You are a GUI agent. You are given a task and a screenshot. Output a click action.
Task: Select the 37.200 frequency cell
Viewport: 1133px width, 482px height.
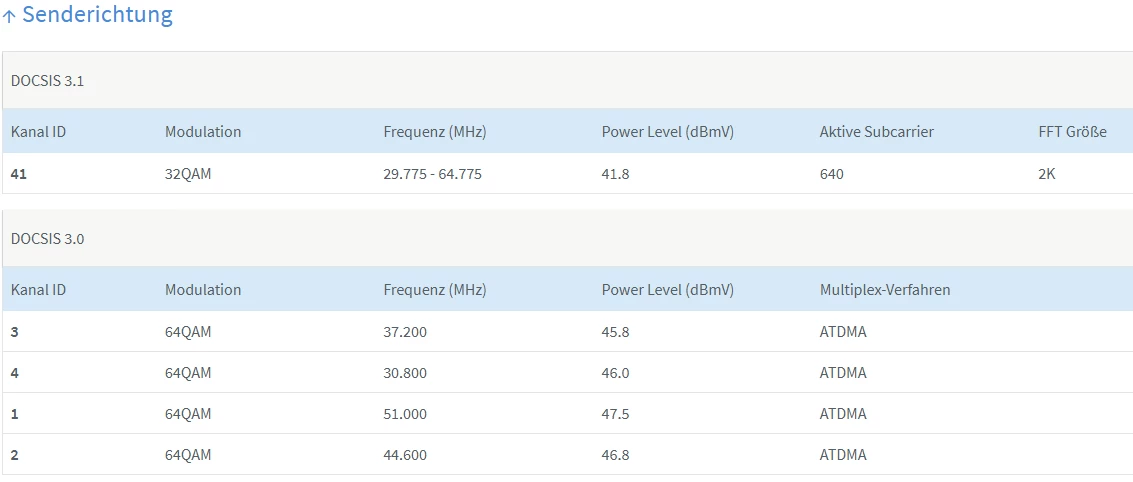point(405,332)
